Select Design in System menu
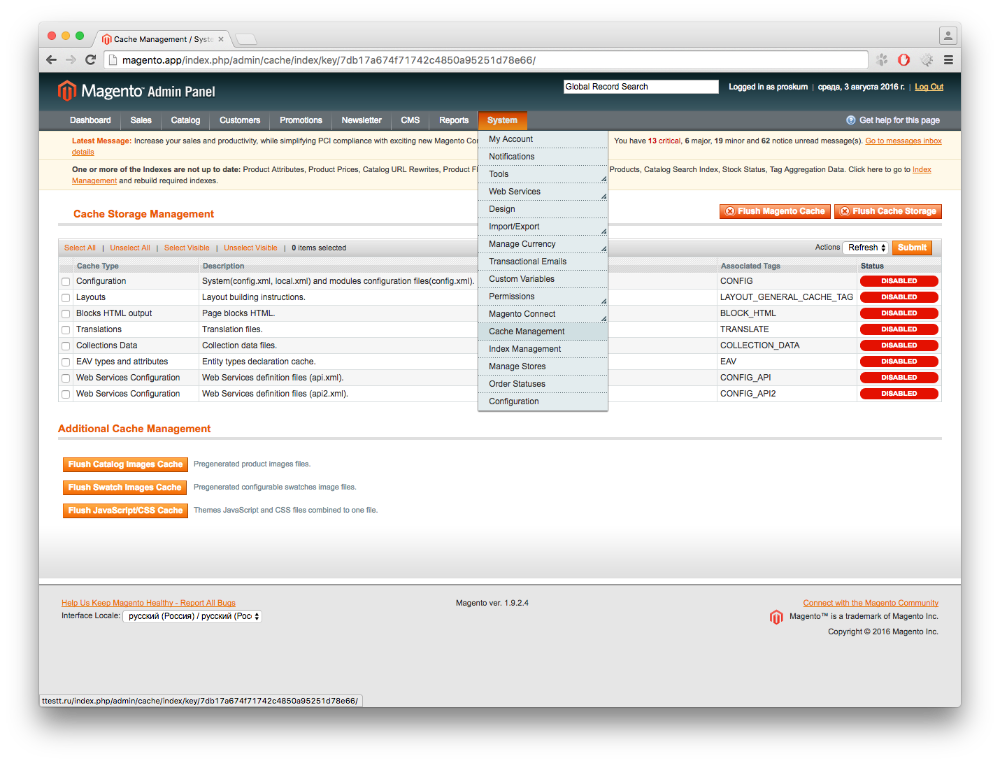Image resolution: width=1000 pixels, height=763 pixels. [x=543, y=209]
